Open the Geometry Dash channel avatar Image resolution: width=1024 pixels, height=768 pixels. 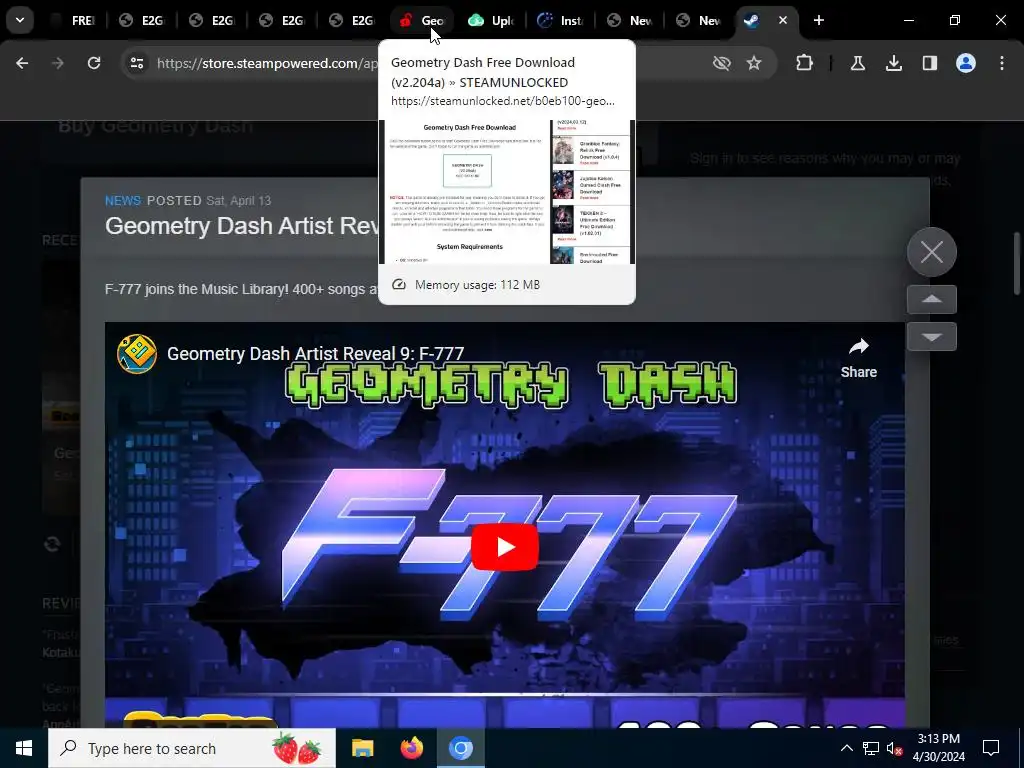click(x=136, y=354)
